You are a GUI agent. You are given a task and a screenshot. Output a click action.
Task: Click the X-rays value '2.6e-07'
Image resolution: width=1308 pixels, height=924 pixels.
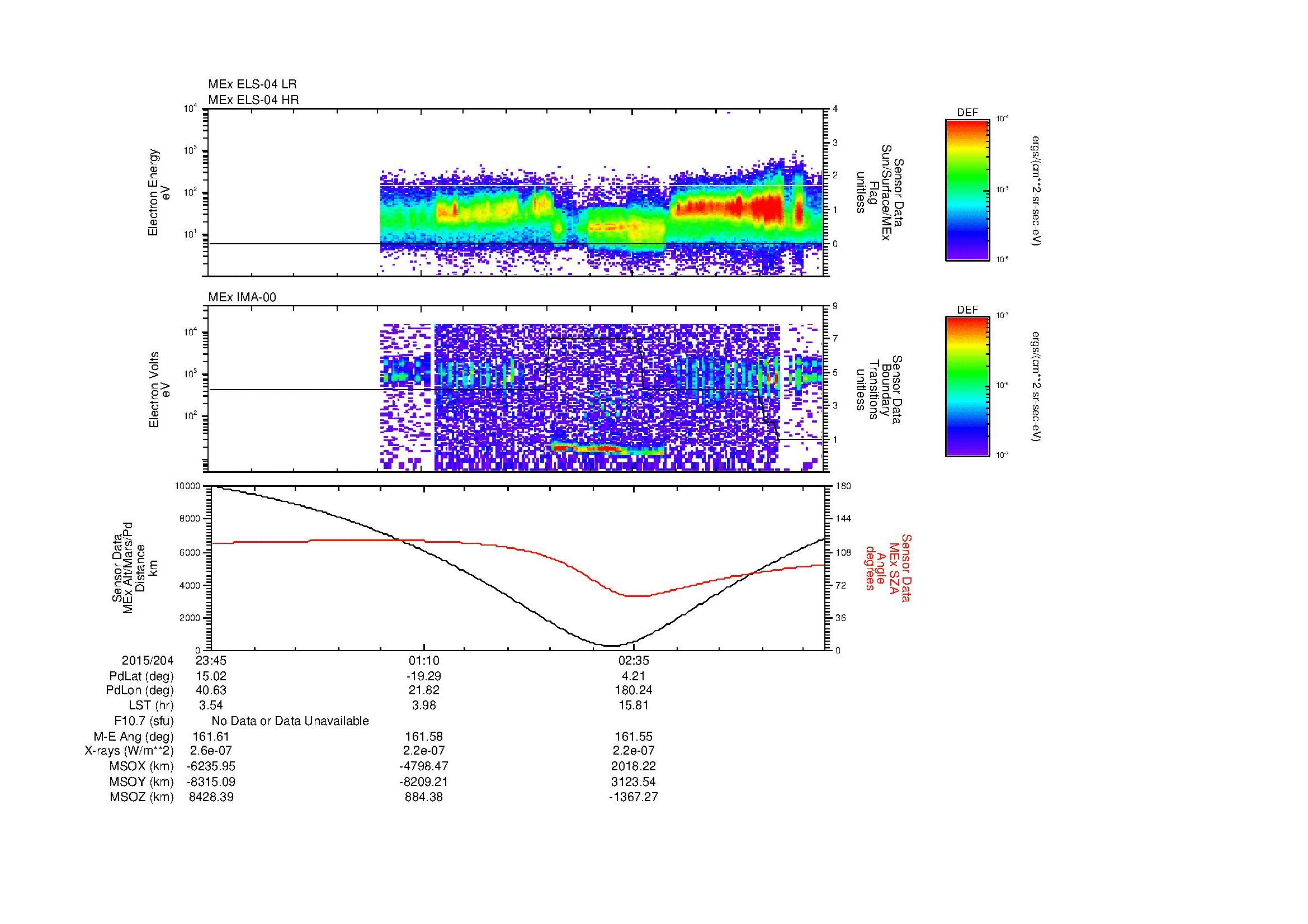pos(211,751)
